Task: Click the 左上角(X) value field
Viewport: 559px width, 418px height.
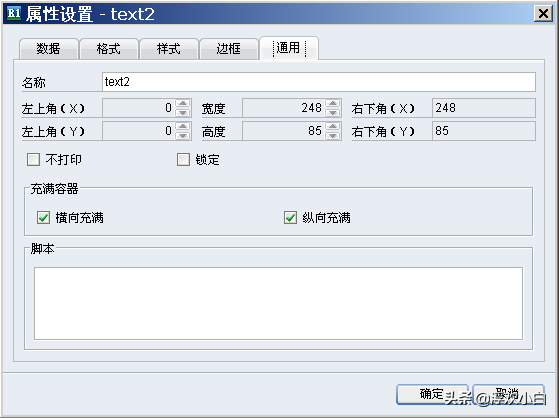Action: pyautogui.click(x=139, y=108)
